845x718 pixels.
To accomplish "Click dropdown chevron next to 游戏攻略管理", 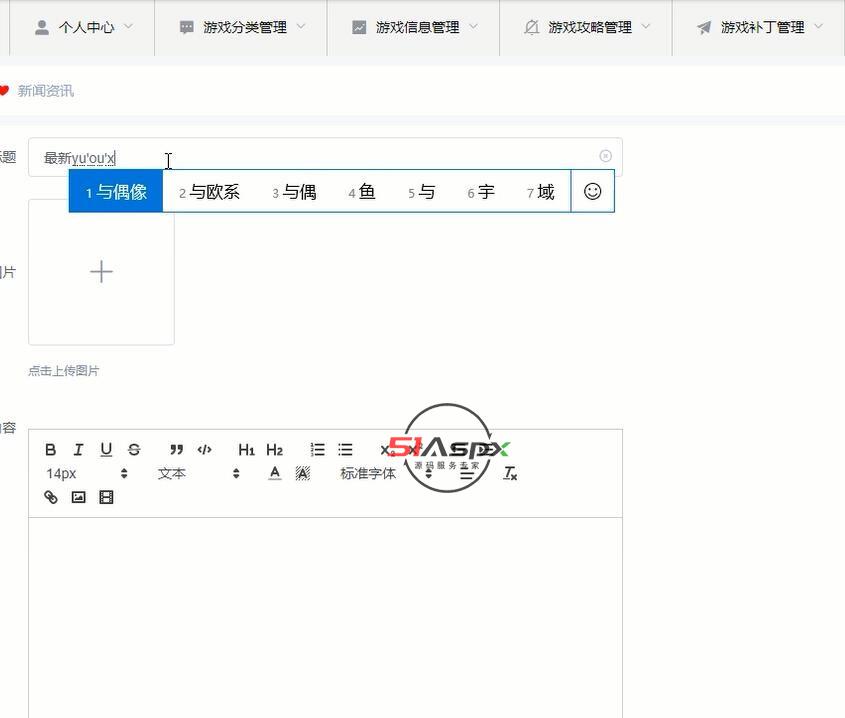I will 646,26.
